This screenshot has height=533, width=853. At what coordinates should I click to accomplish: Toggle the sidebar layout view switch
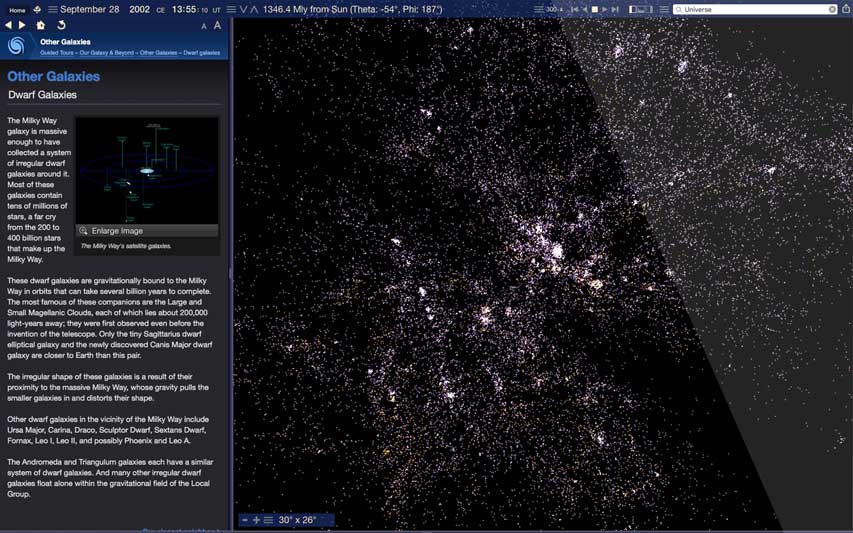(641, 9)
